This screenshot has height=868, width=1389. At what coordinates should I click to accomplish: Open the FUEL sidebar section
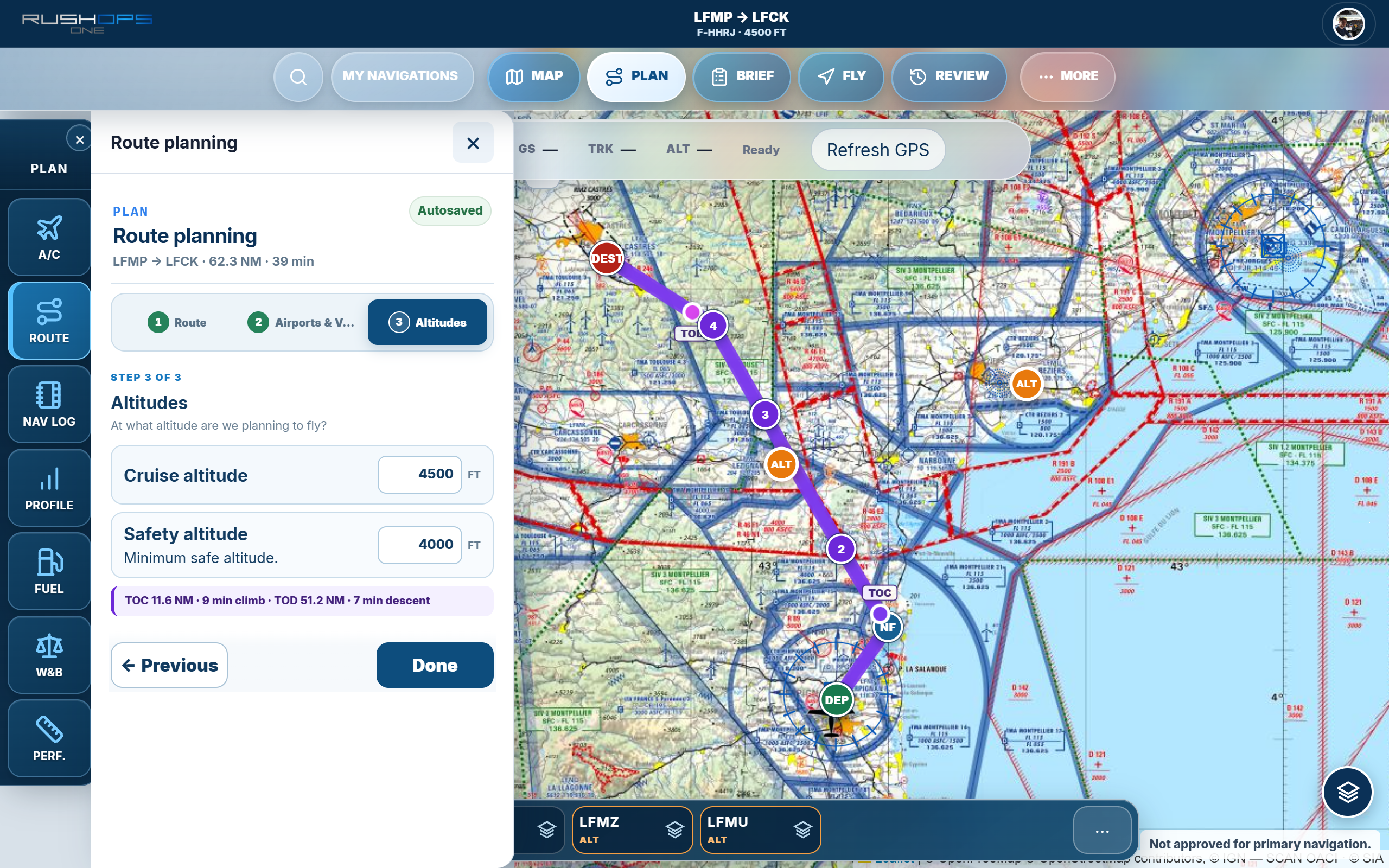point(49,571)
